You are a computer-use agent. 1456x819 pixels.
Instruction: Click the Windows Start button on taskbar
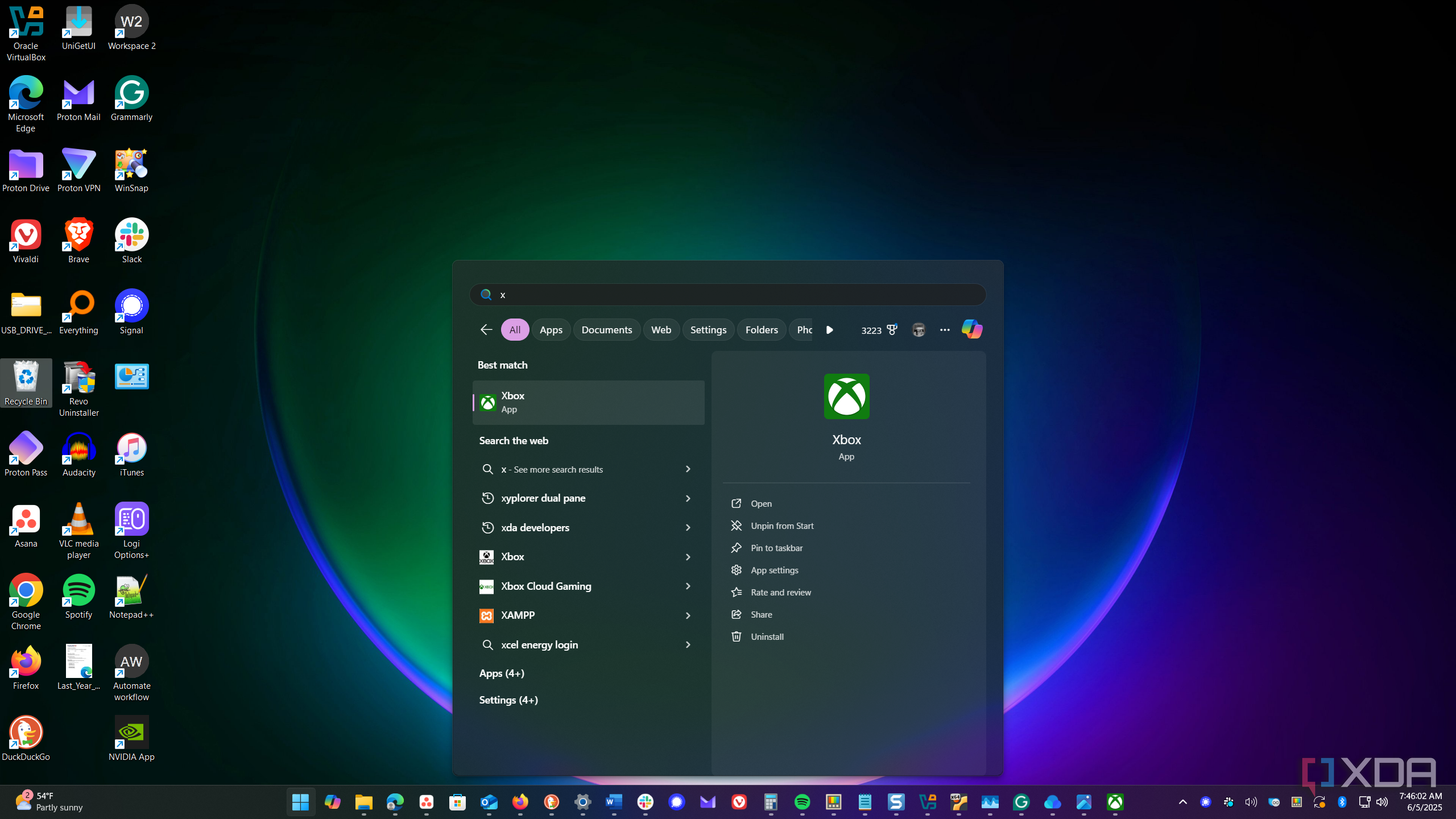300,802
